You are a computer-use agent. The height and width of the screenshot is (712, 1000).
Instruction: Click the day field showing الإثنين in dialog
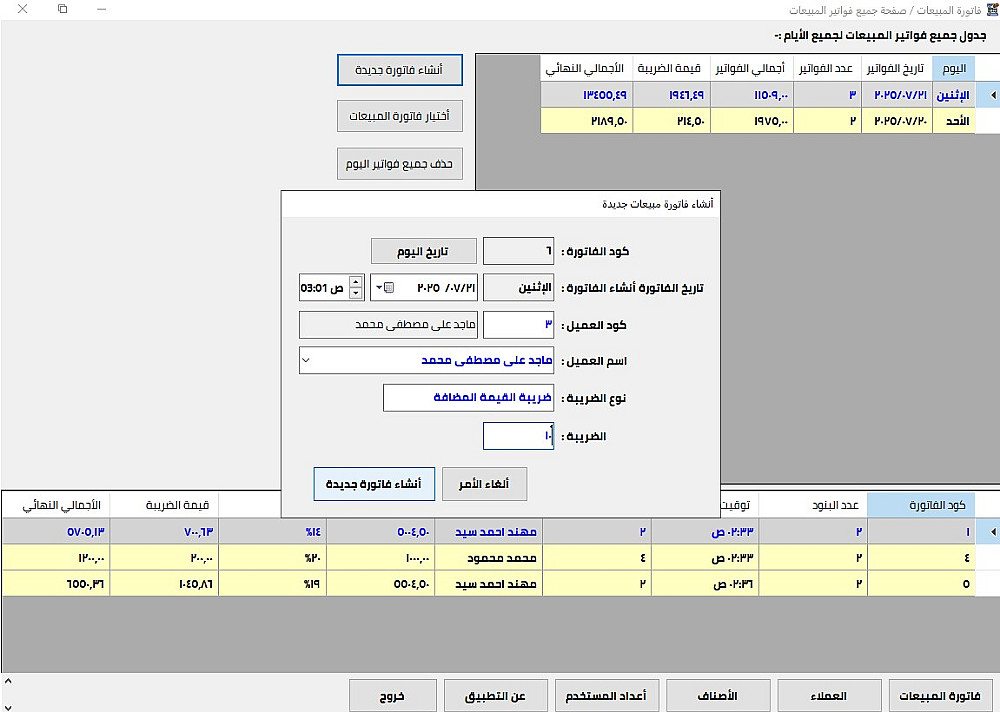(x=518, y=288)
